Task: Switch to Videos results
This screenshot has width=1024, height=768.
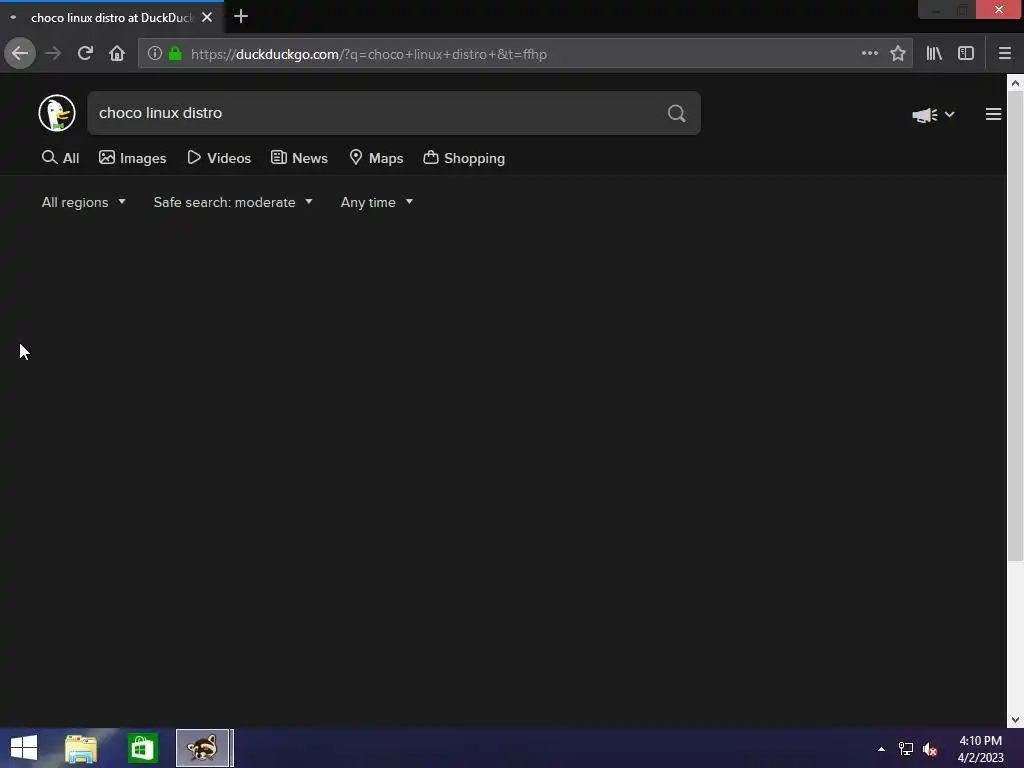Action: click(219, 158)
